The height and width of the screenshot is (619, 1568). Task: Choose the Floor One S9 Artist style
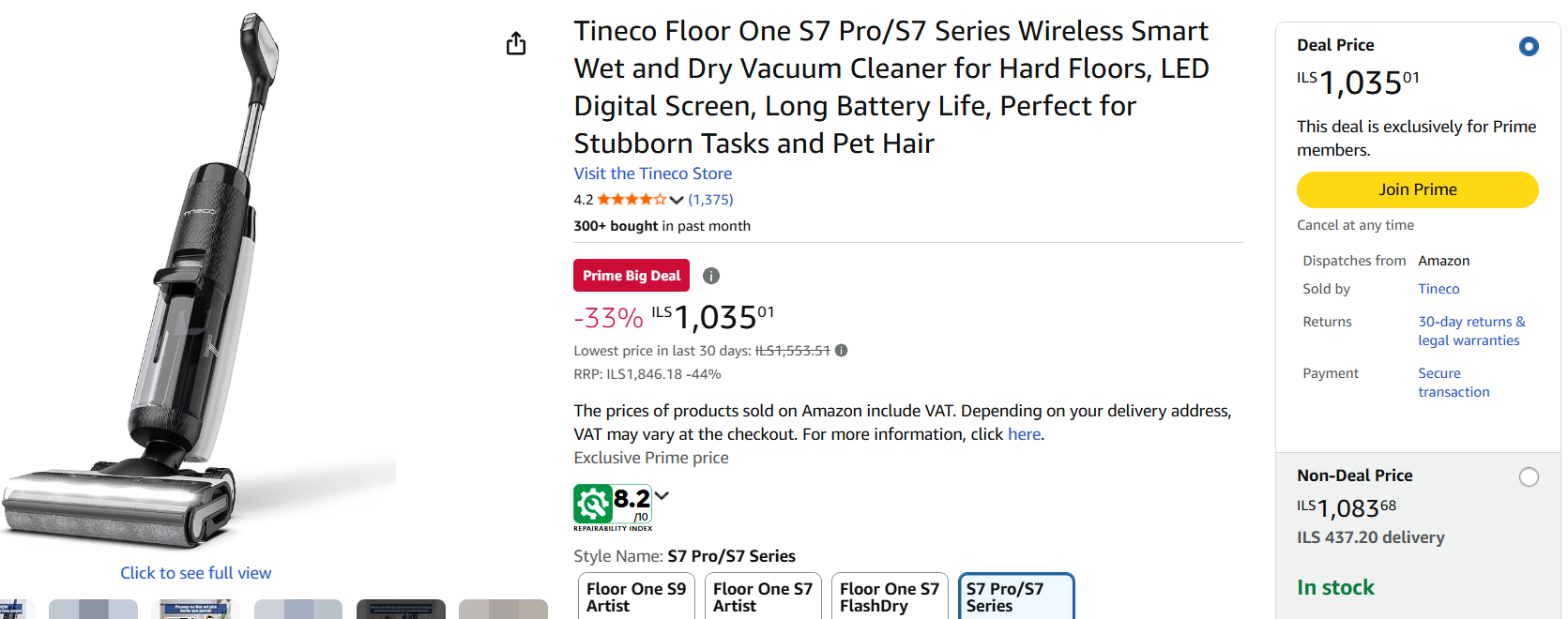click(636, 596)
